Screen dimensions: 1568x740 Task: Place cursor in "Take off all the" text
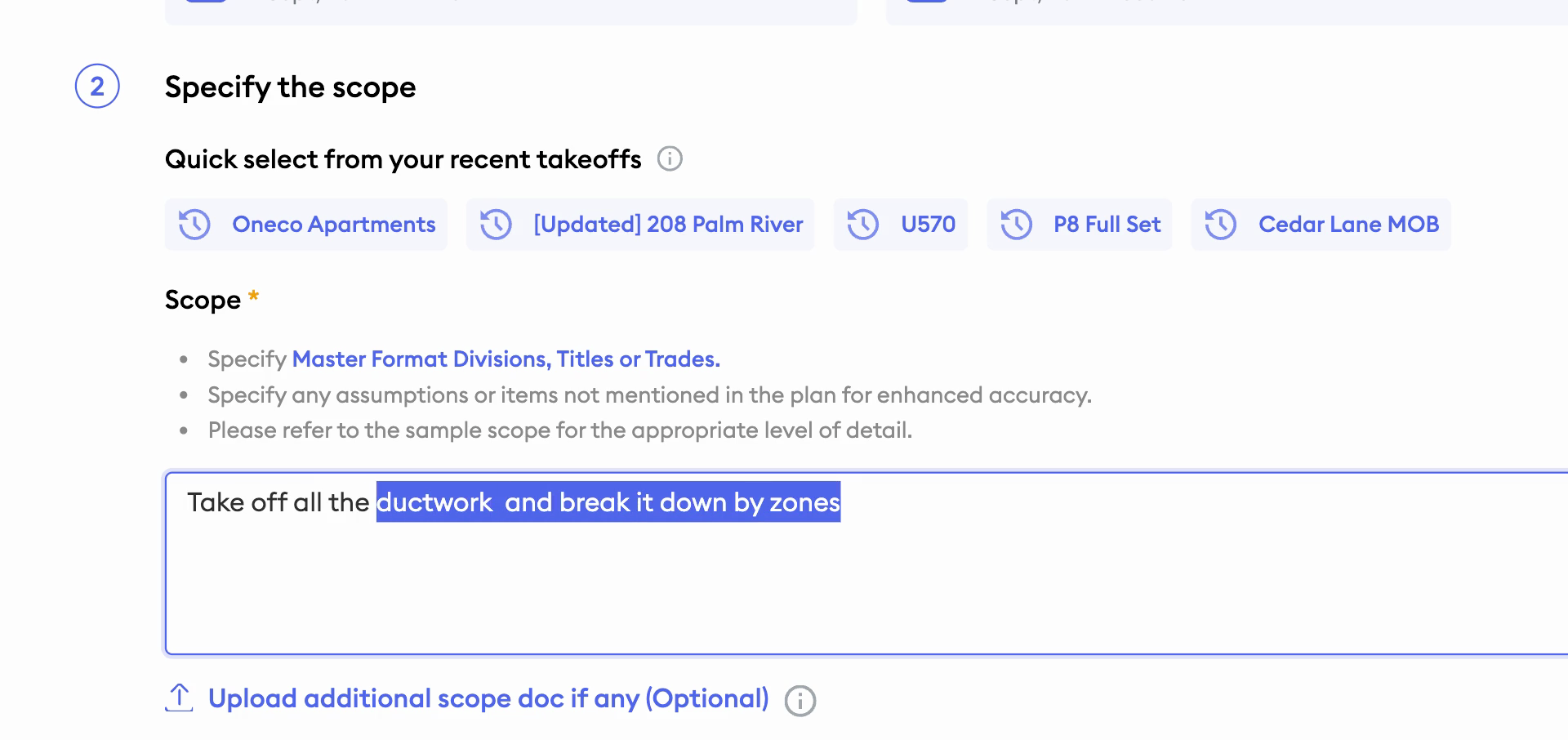point(278,502)
